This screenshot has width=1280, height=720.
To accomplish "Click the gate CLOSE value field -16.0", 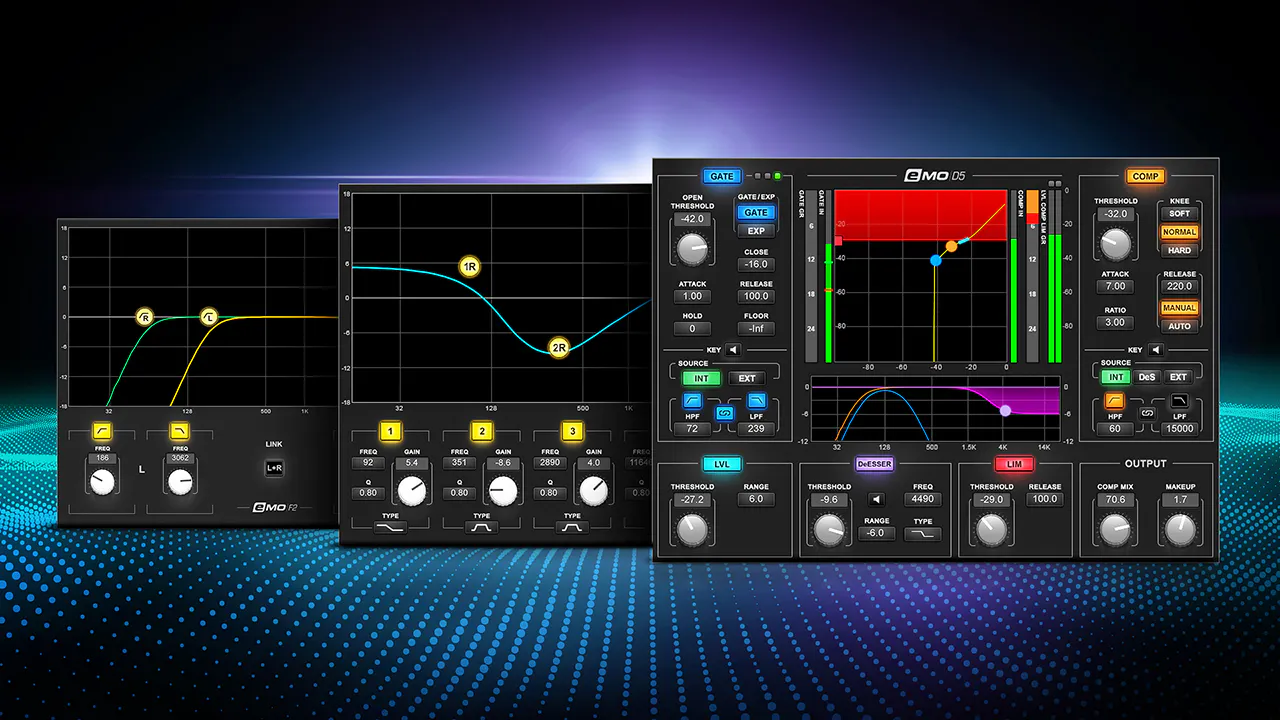I will pyautogui.click(x=756, y=265).
